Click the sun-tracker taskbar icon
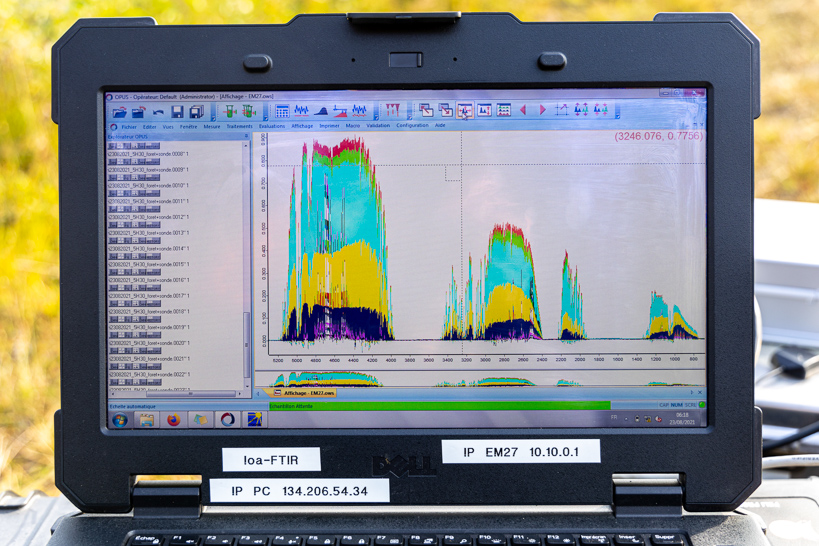Image resolution: width=819 pixels, height=546 pixels. (x=255, y=419)
